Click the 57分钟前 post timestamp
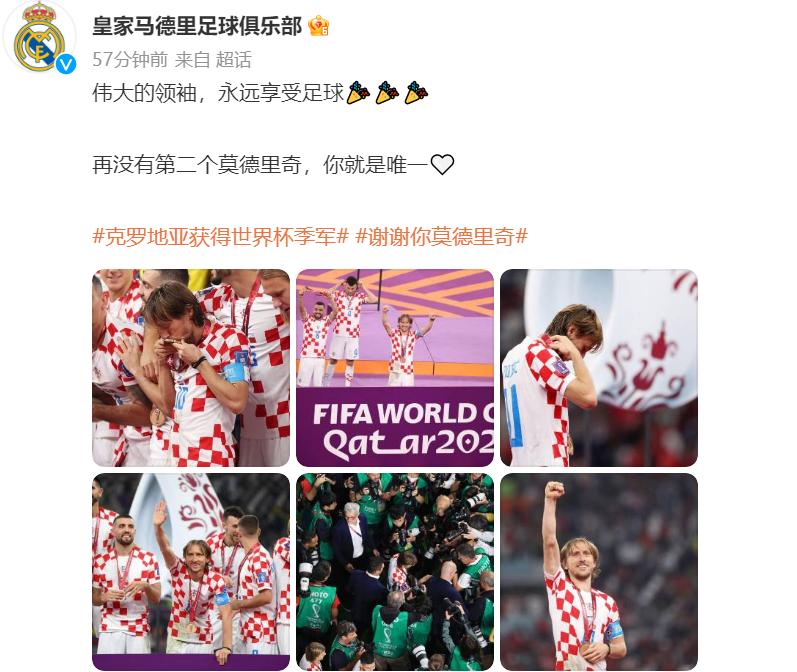This screenshot has width=797, height=672. [130, 60]
